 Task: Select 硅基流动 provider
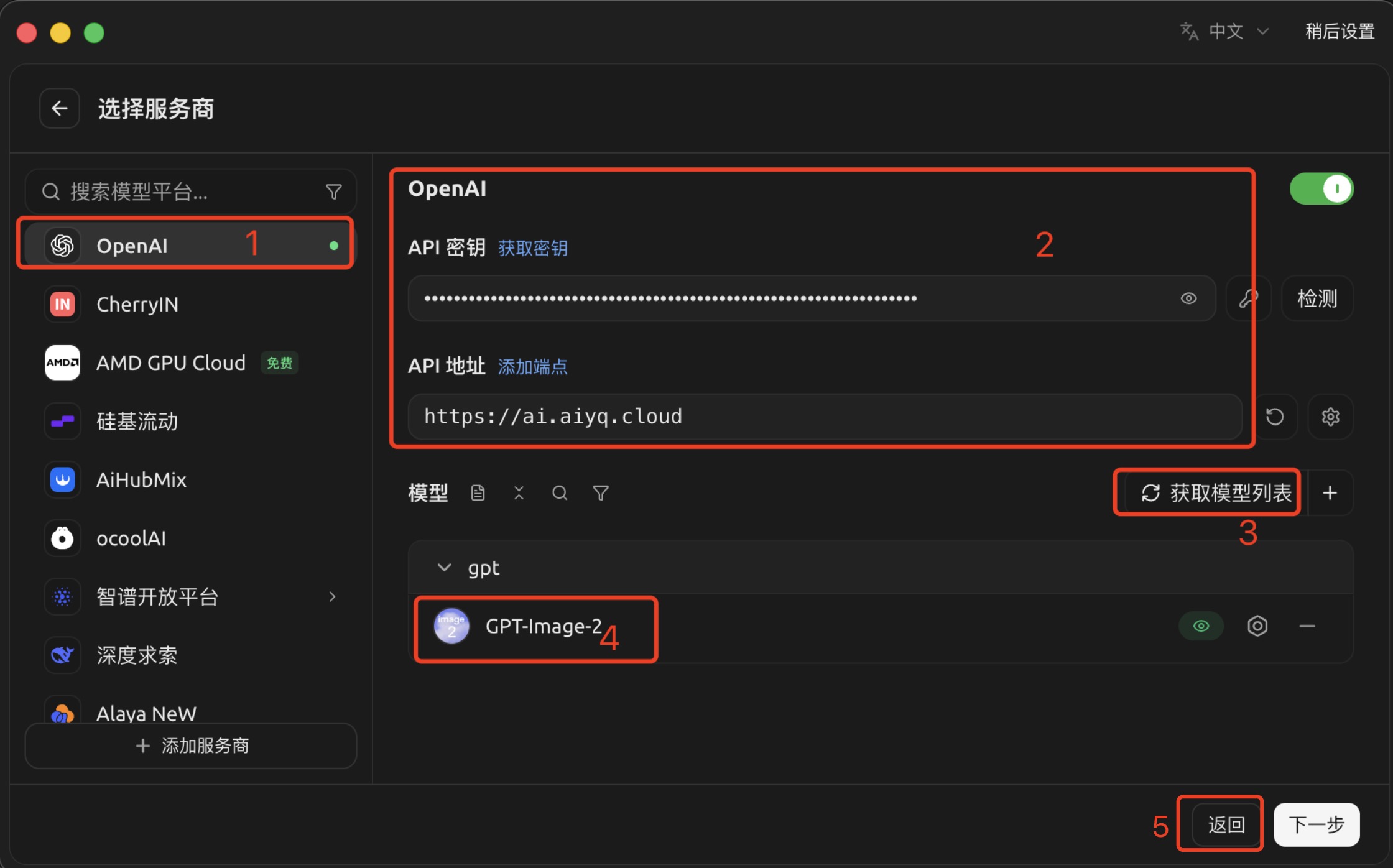(x=190, y=421)
